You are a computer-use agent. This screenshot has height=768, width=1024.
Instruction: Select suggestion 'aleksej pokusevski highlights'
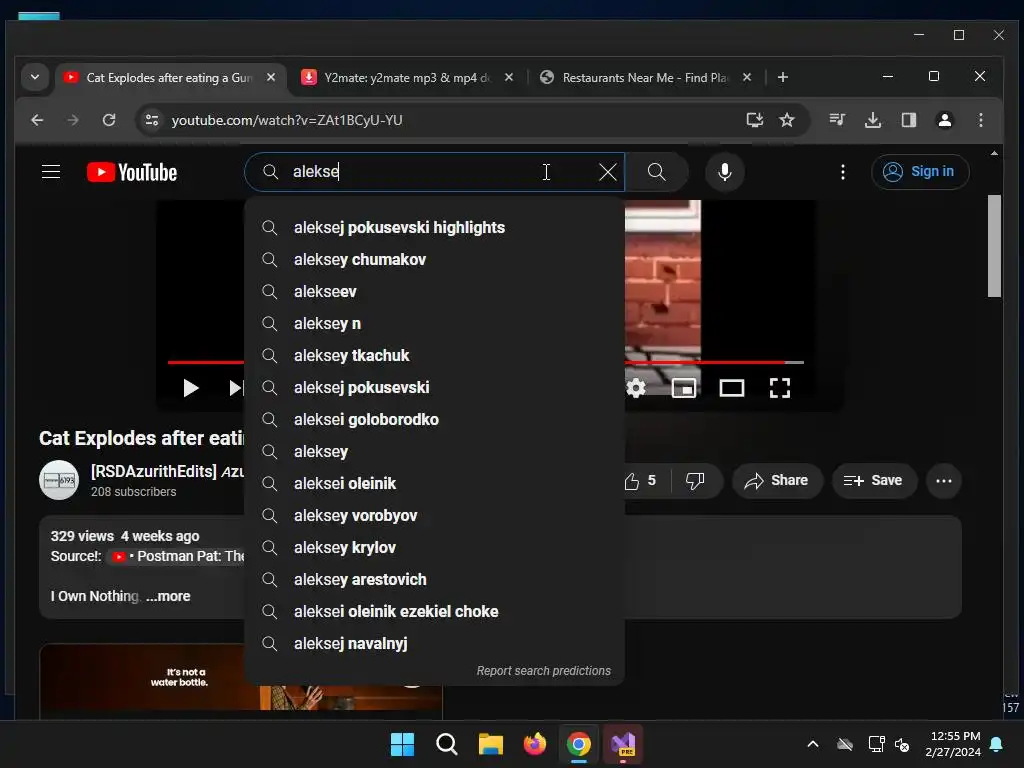434,227
